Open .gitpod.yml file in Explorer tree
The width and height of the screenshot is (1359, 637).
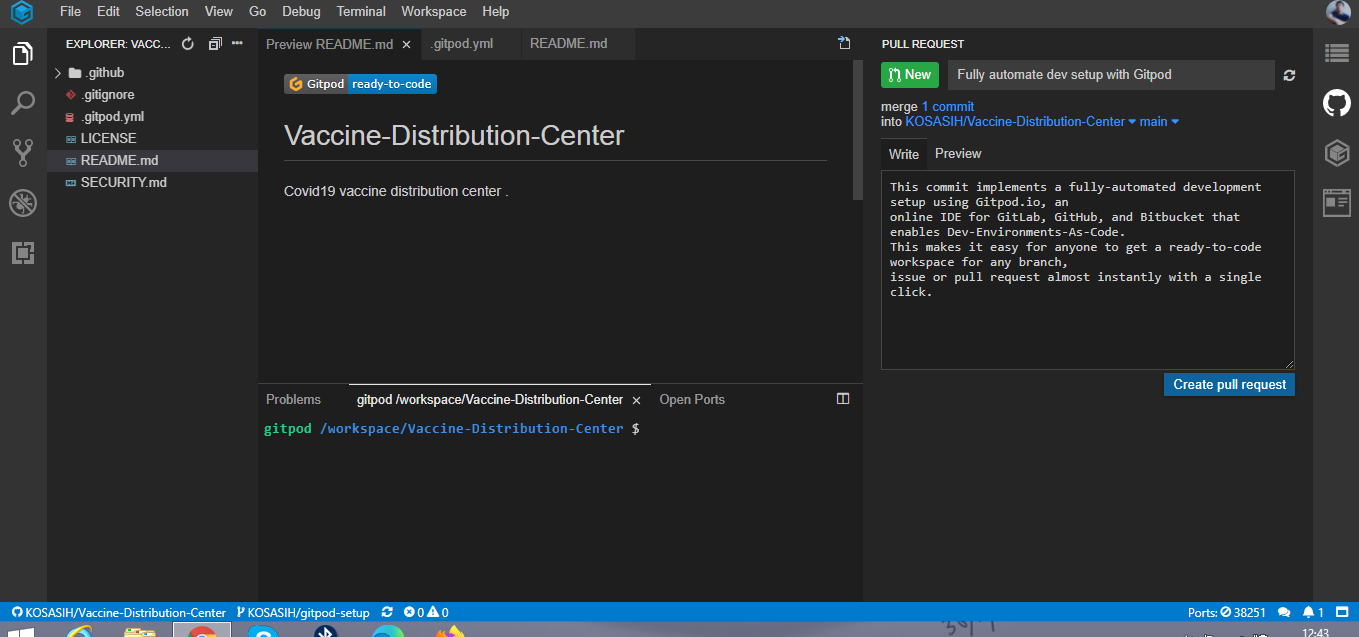tap(152, 116)
